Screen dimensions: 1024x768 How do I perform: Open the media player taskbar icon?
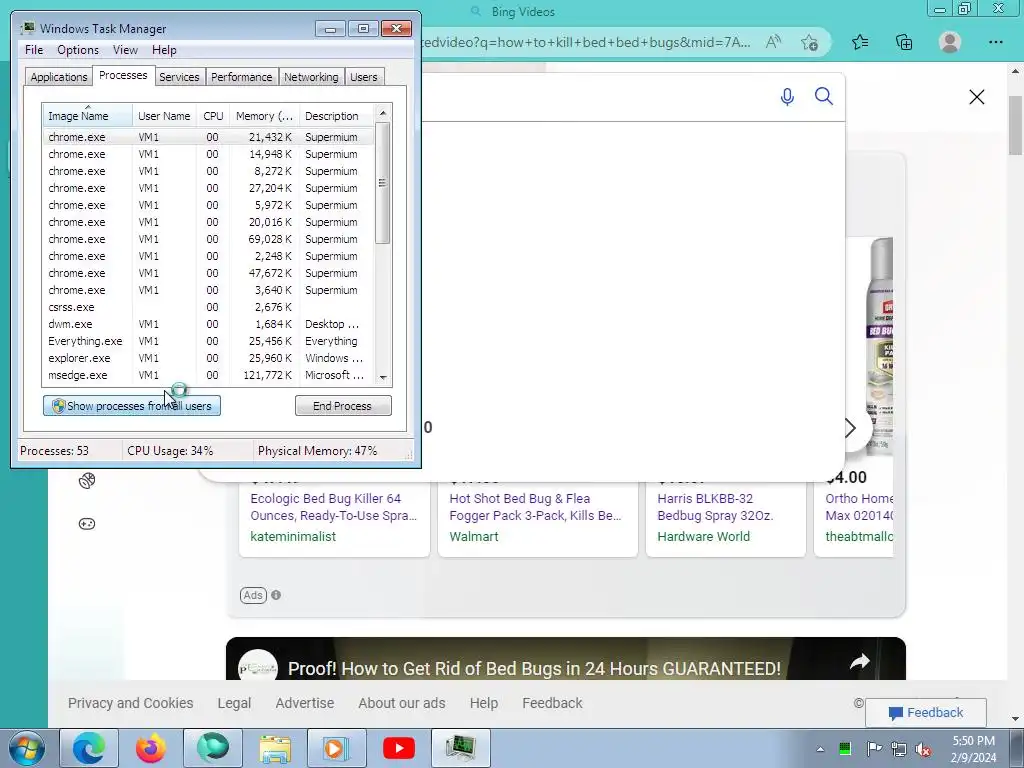[336, 748]
